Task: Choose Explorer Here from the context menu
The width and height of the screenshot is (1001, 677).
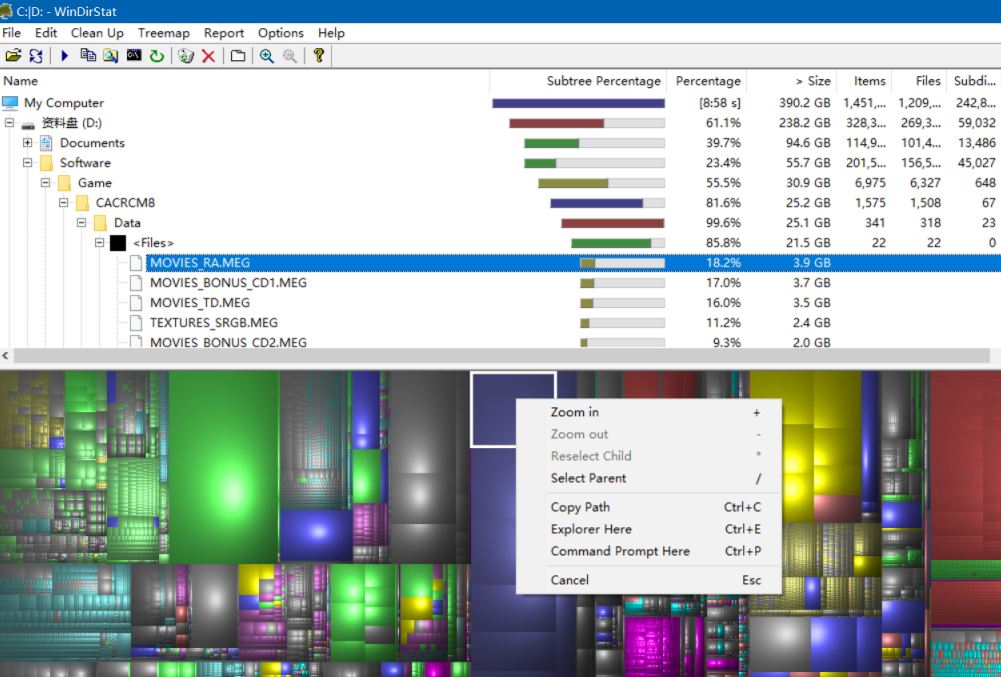Action: (591, 529)
